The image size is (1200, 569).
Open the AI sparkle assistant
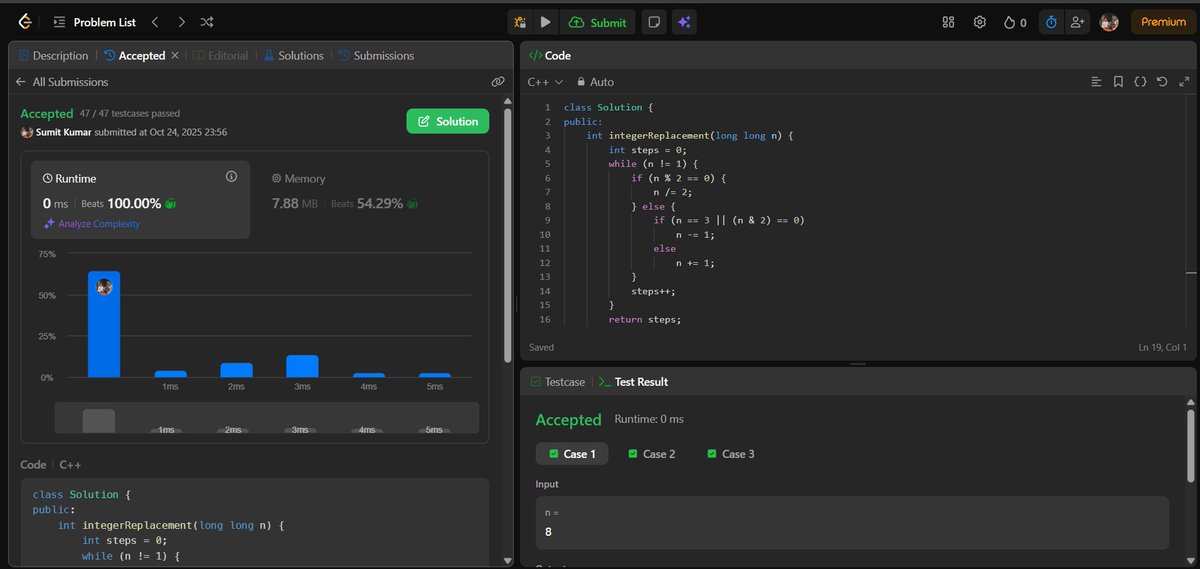point(684,22)
